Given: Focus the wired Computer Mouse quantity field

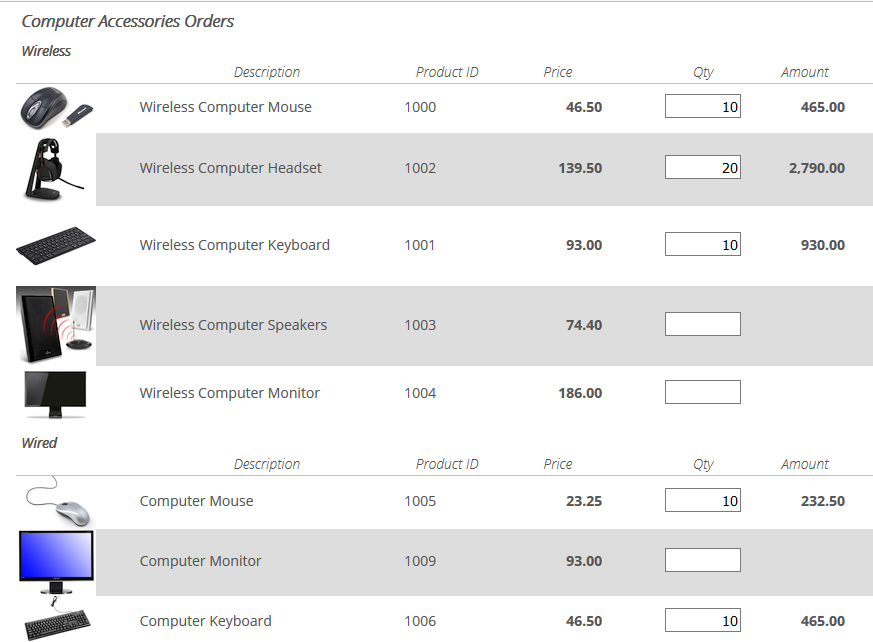Looking at the screenshot, I should tap(702, 501).
